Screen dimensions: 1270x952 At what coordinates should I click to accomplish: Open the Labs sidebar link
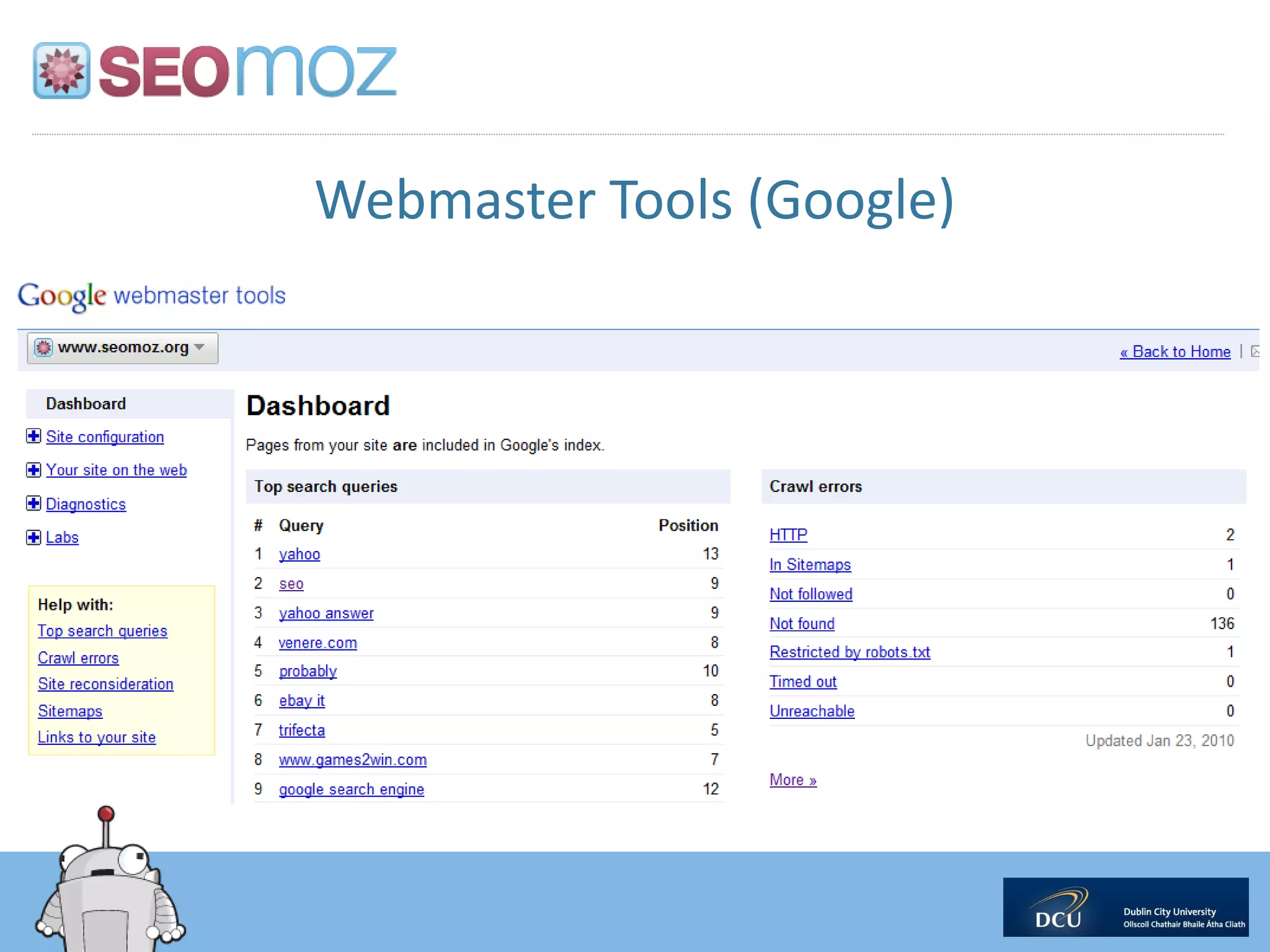tap(62, 537)
